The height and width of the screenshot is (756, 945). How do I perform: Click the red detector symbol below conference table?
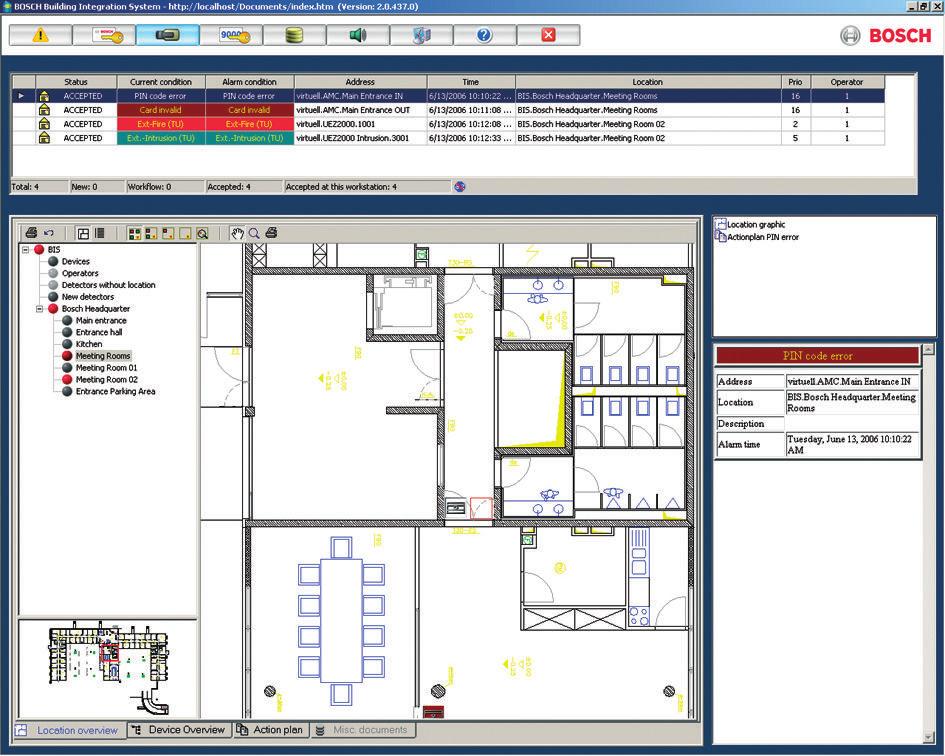tap(433, 713)
